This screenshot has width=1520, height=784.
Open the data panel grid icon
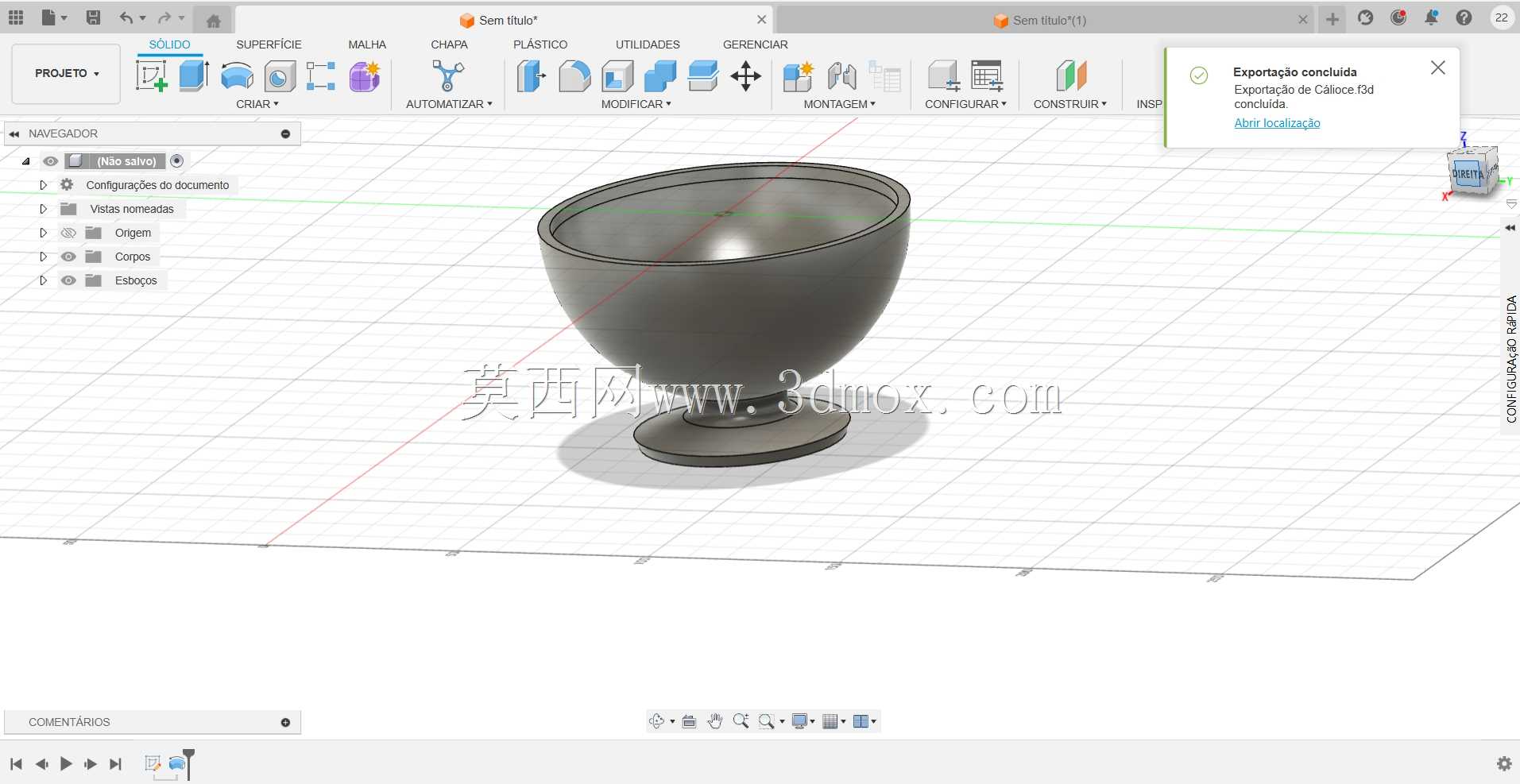click(16, 17)
